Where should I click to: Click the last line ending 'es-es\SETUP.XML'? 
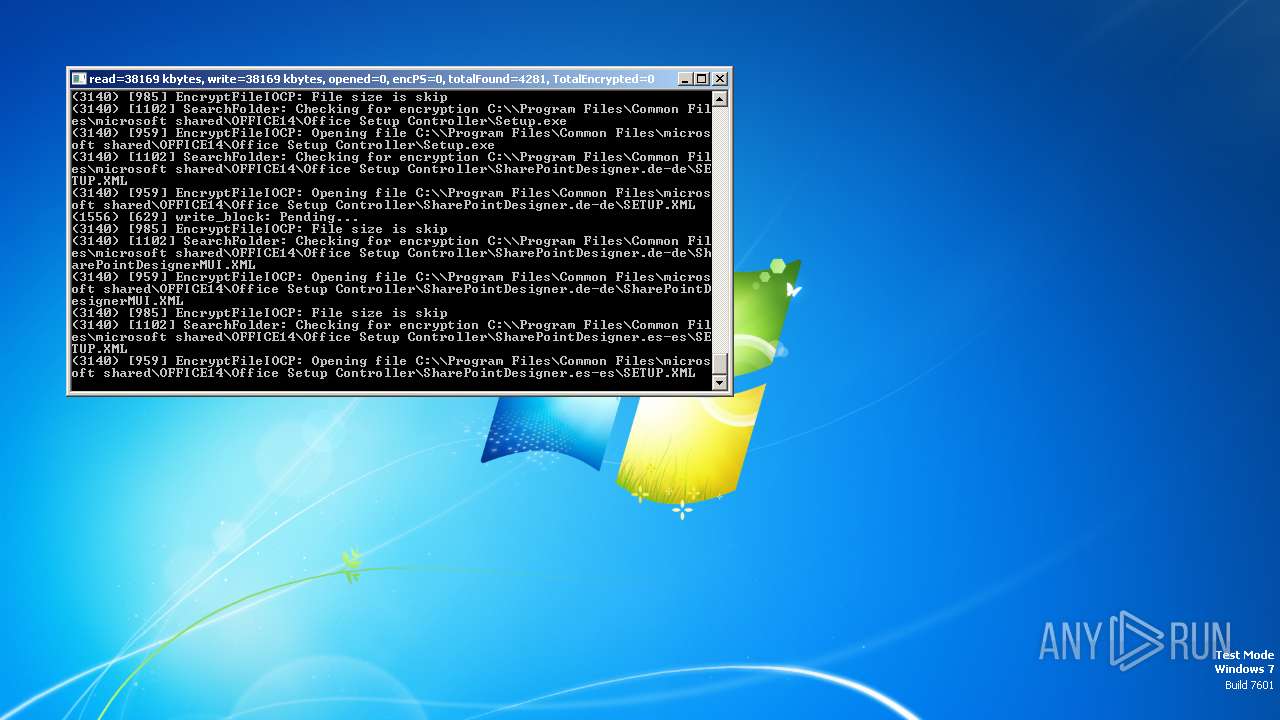[x=383, y=373]
